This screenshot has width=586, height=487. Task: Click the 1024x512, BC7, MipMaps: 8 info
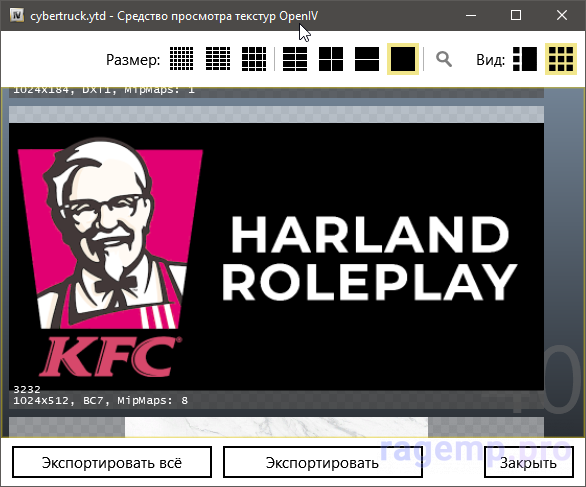(101, 401)
